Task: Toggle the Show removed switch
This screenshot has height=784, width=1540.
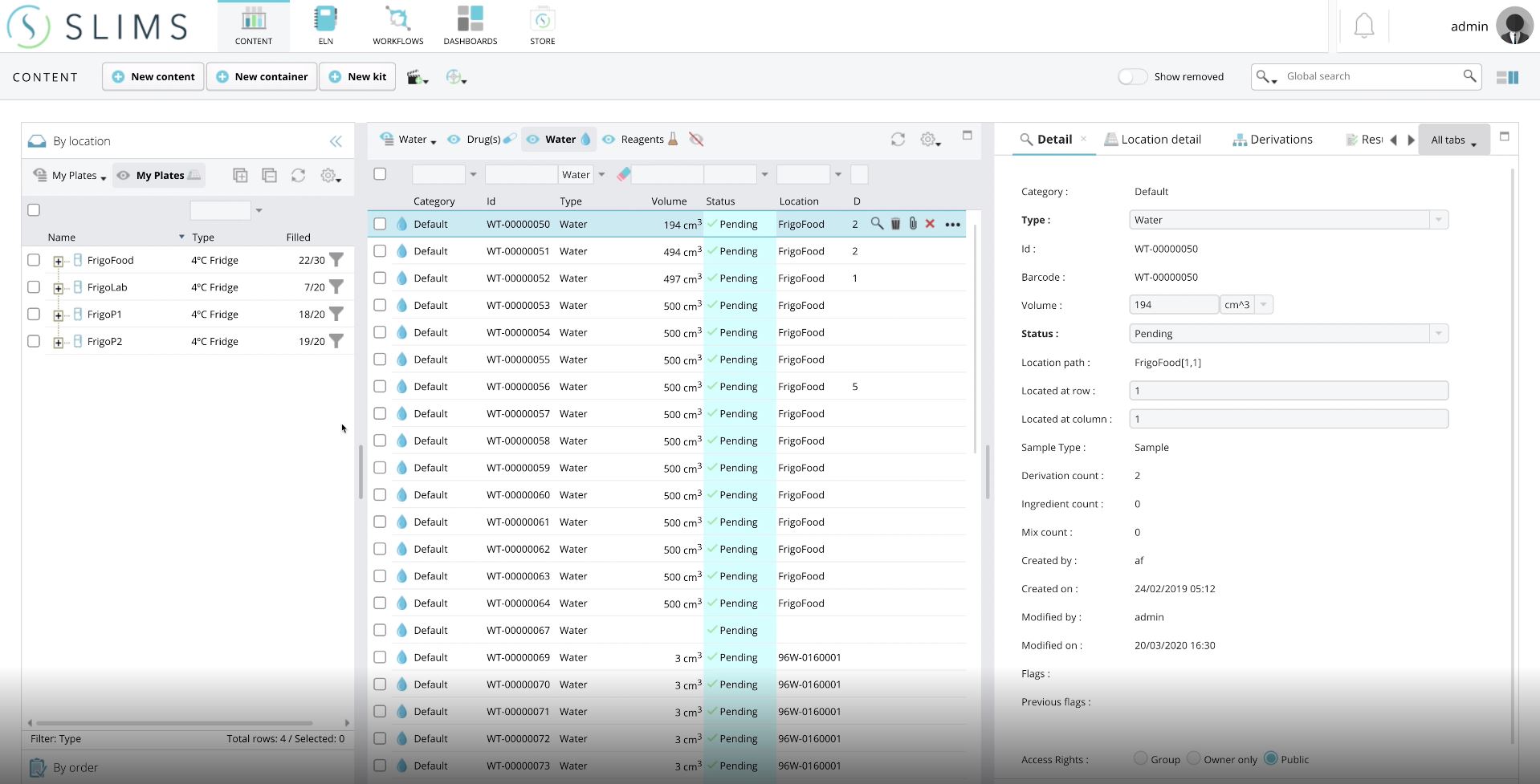Action: tap(1132, 77)
